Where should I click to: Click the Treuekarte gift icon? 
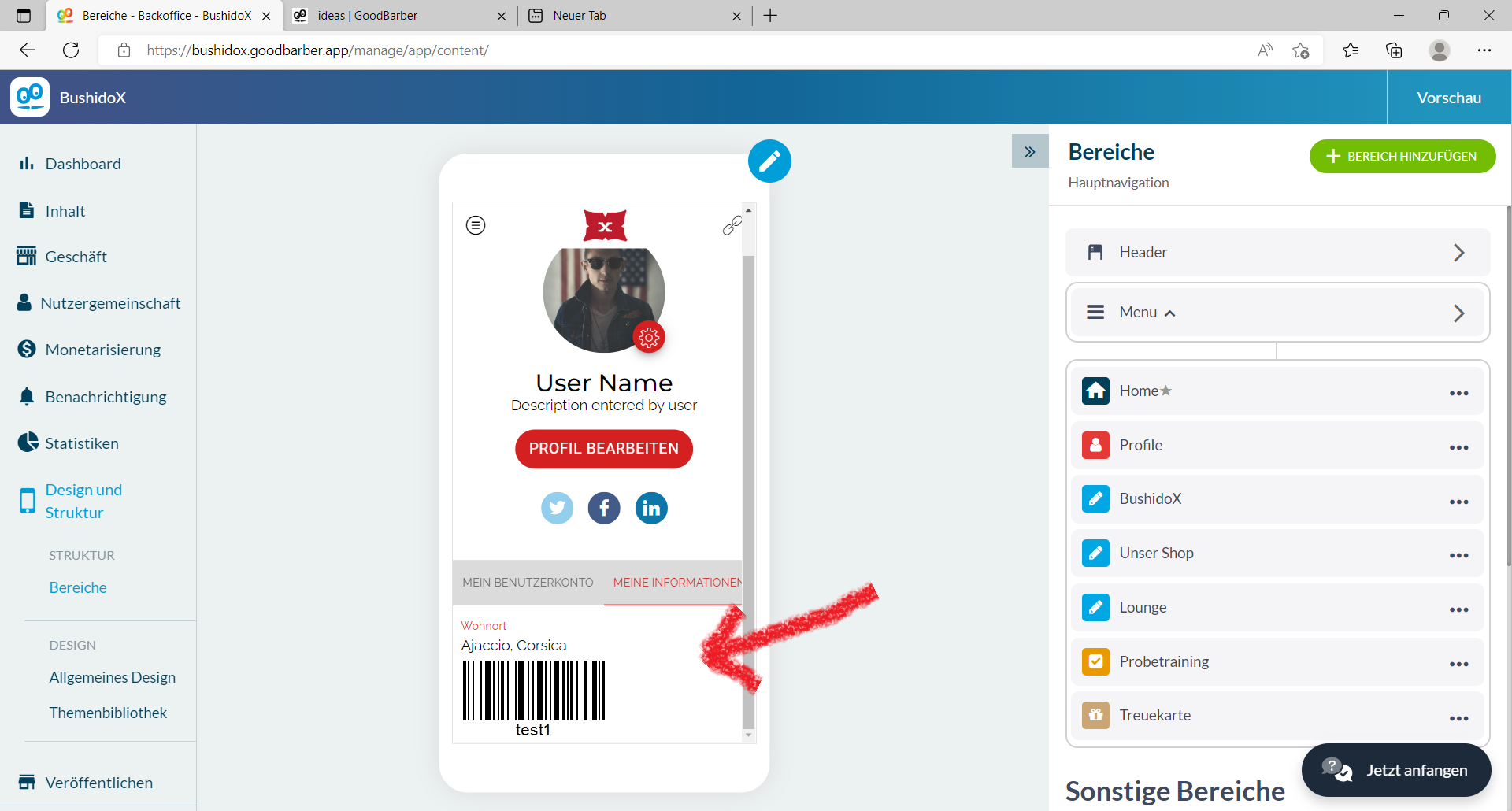click(1095, 715)
